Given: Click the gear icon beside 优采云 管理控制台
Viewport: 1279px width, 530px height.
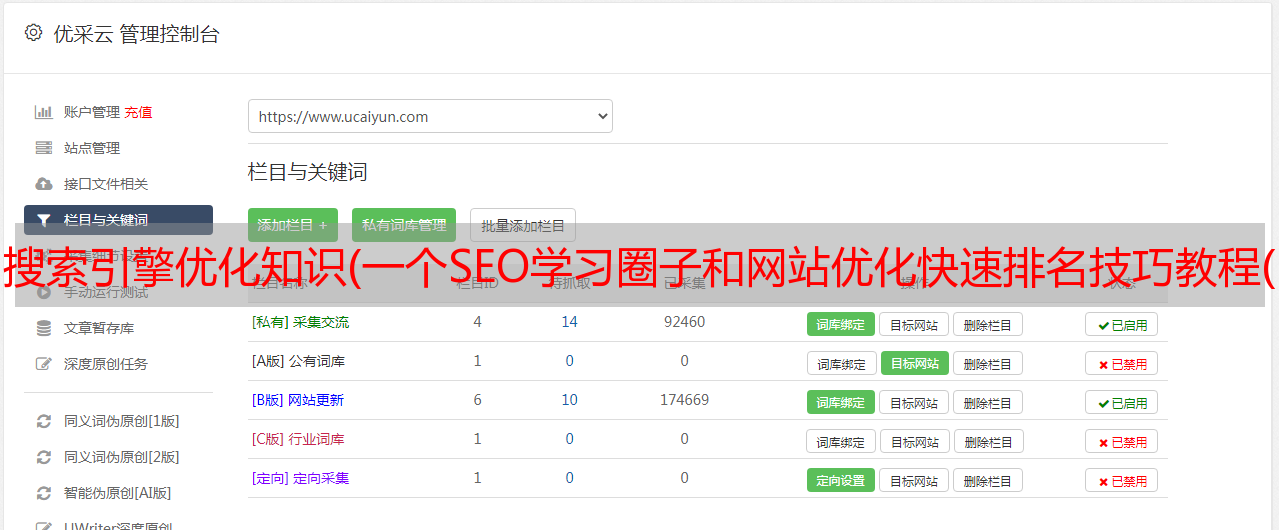Looking at the screenshot, I should [33, 33].
